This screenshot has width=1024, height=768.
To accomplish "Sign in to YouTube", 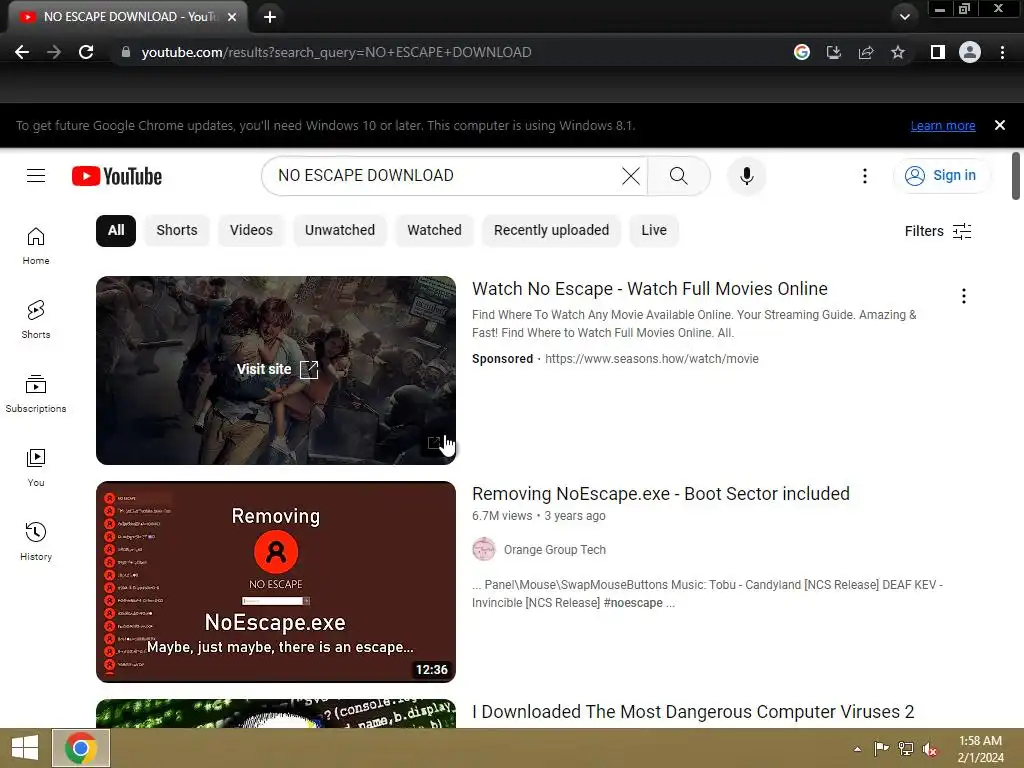I will (x=941, y=176).
